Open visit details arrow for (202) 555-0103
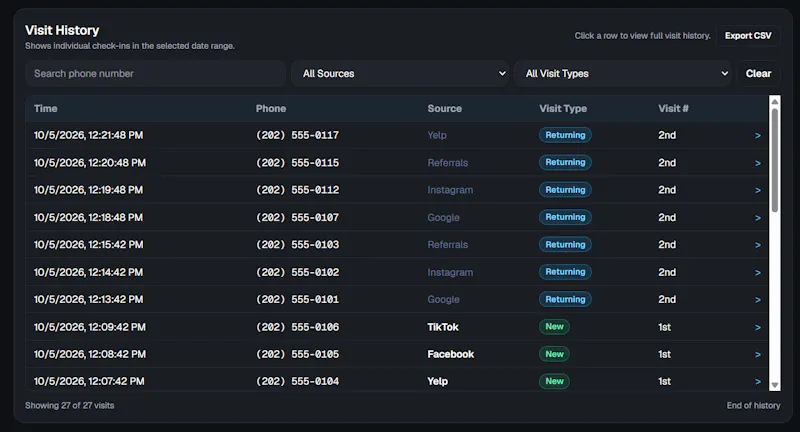 [x=758, y=245]
